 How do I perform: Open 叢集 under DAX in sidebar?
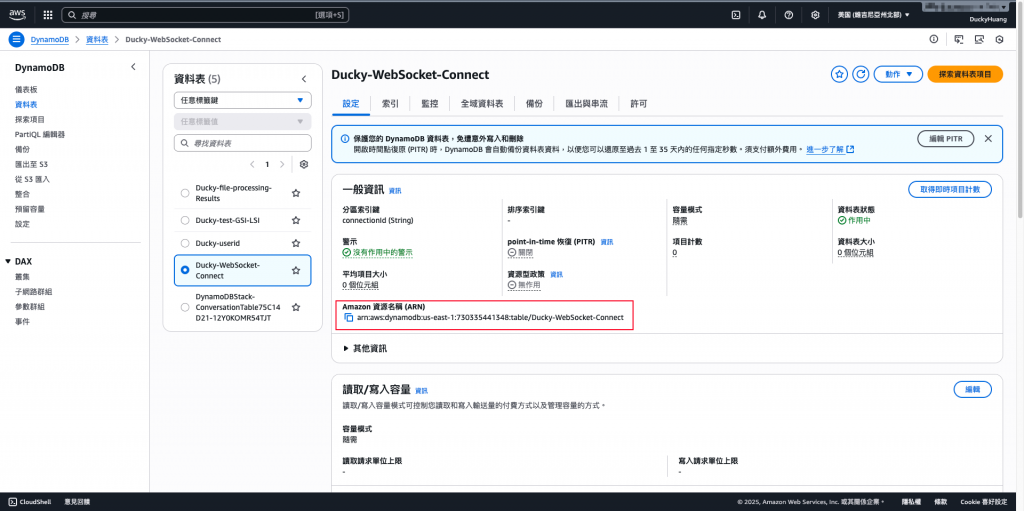[22, 276]
